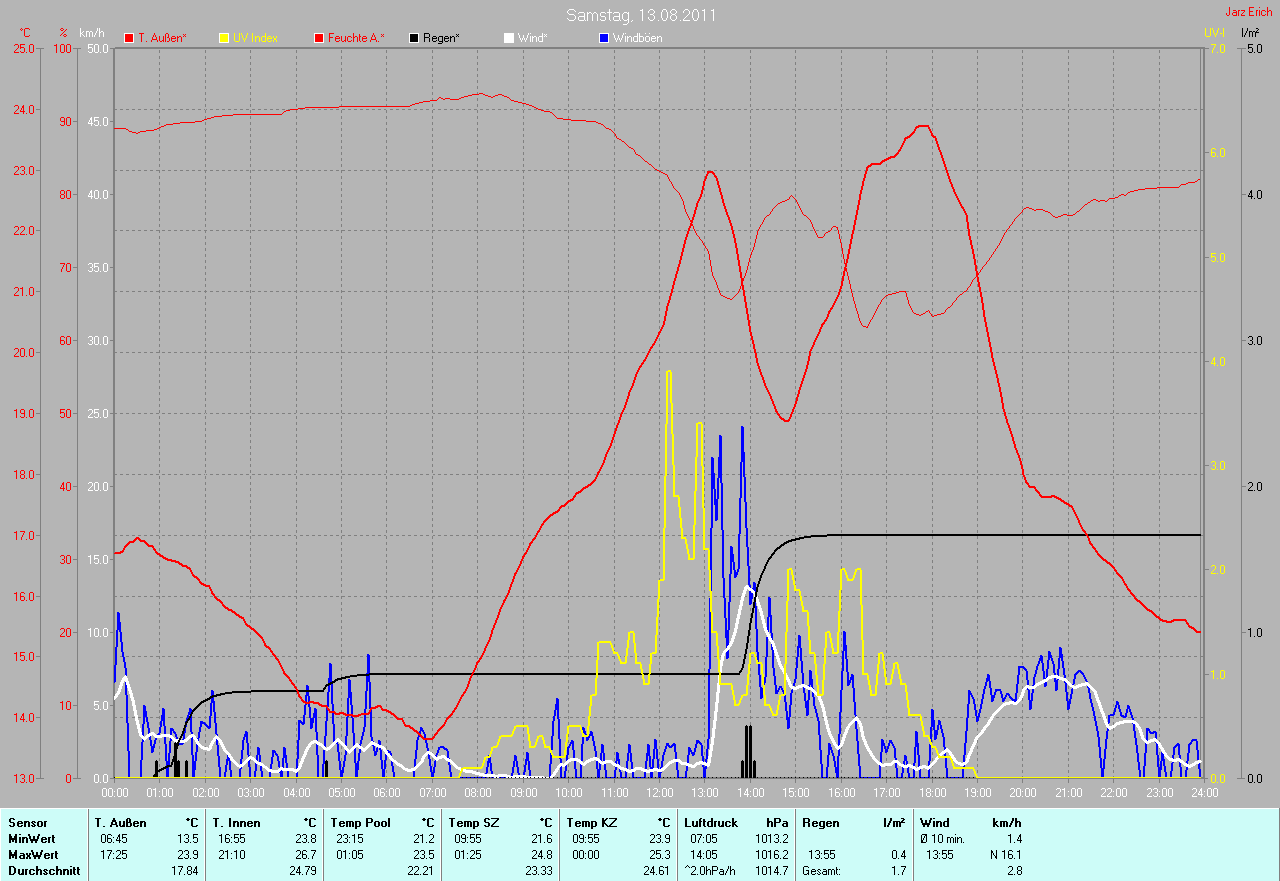This screenshot has width=1280, height=881.
Task: Click the Temp KZ average value '24.61'
Action: pyautogui.click(x=656, y=871)
